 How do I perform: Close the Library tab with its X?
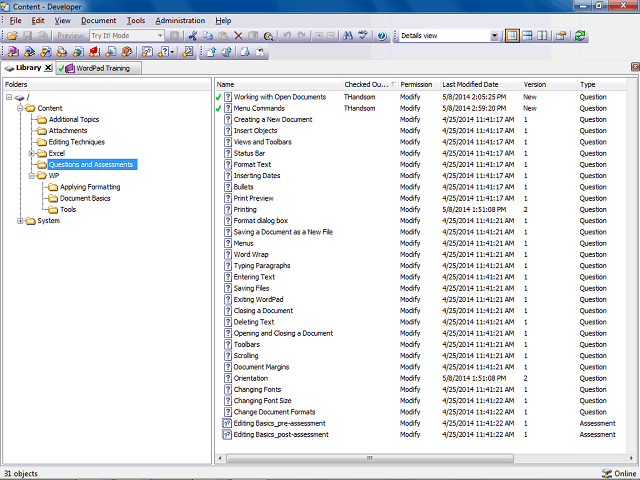click(48, 68)
